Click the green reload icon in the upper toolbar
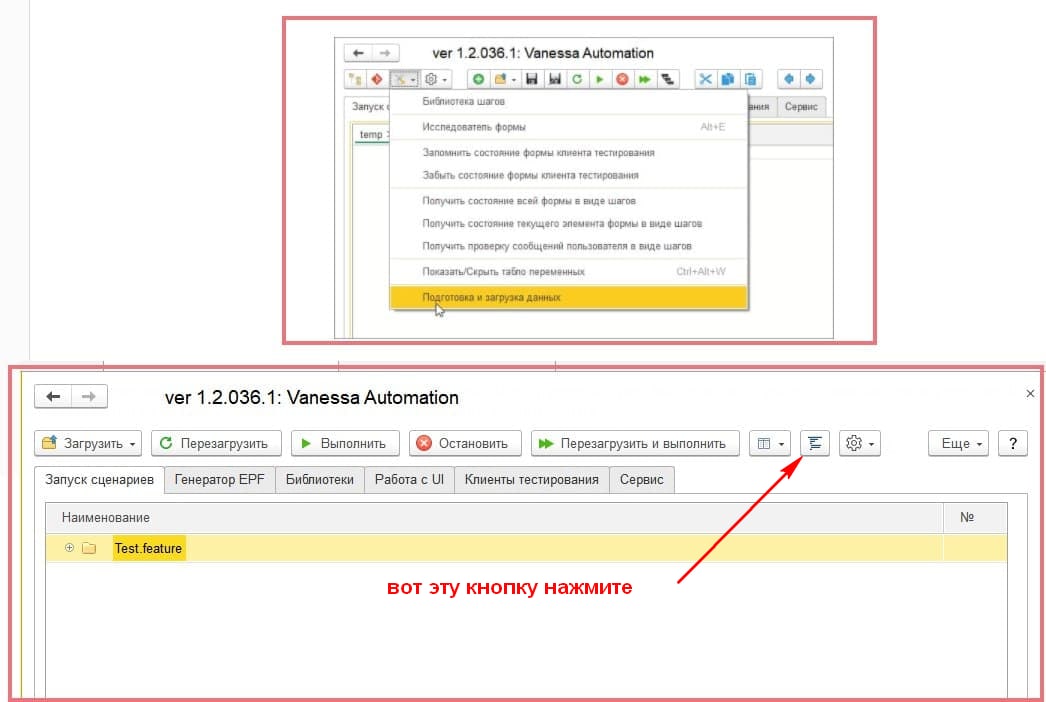The width and height of the screenshot is (1046, 702). 577,79
